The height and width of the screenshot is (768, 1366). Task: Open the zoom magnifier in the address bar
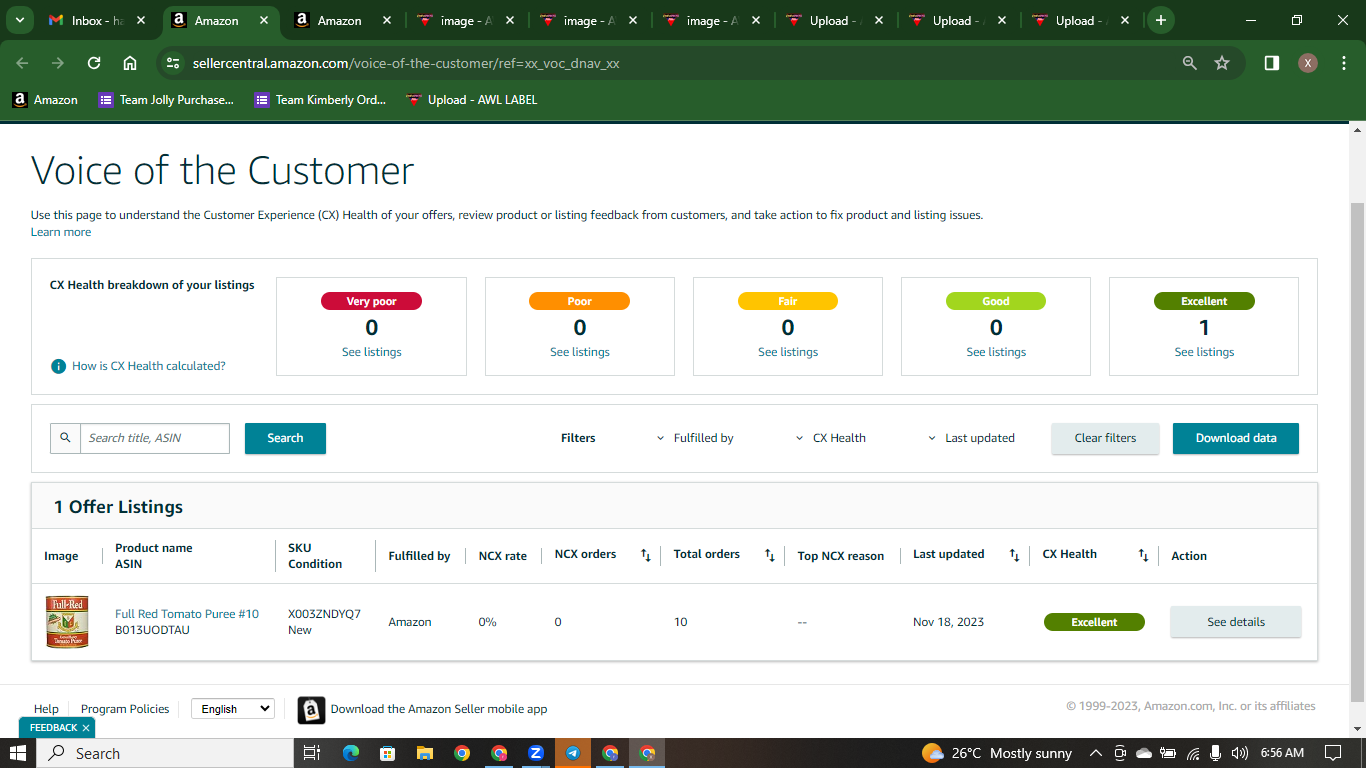pyautogui.click(x=1189, y=63)
